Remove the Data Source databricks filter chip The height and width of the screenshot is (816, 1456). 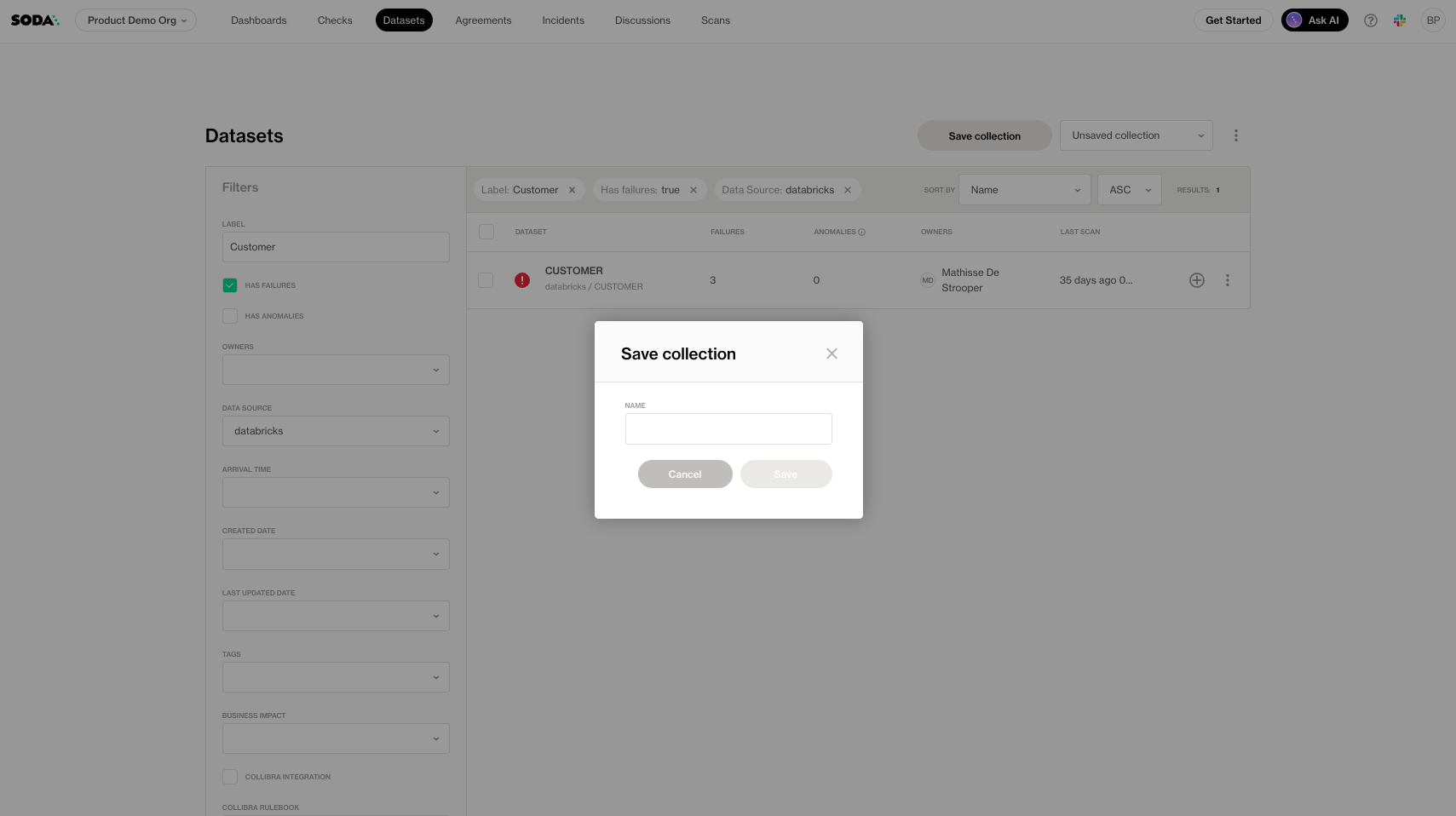point(848,190)
